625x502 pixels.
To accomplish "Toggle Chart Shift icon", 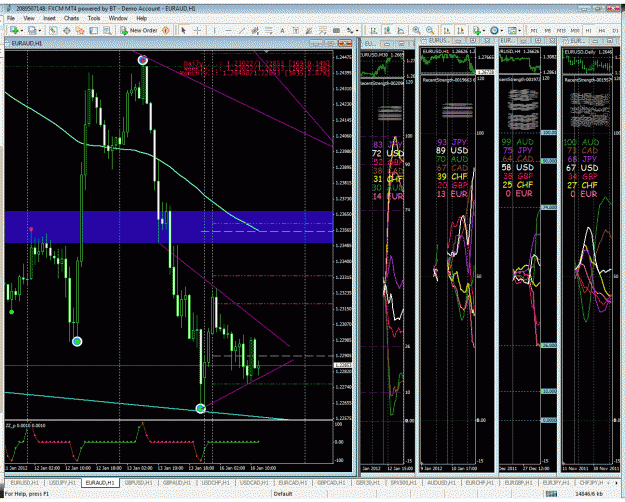I will (460, 30).
